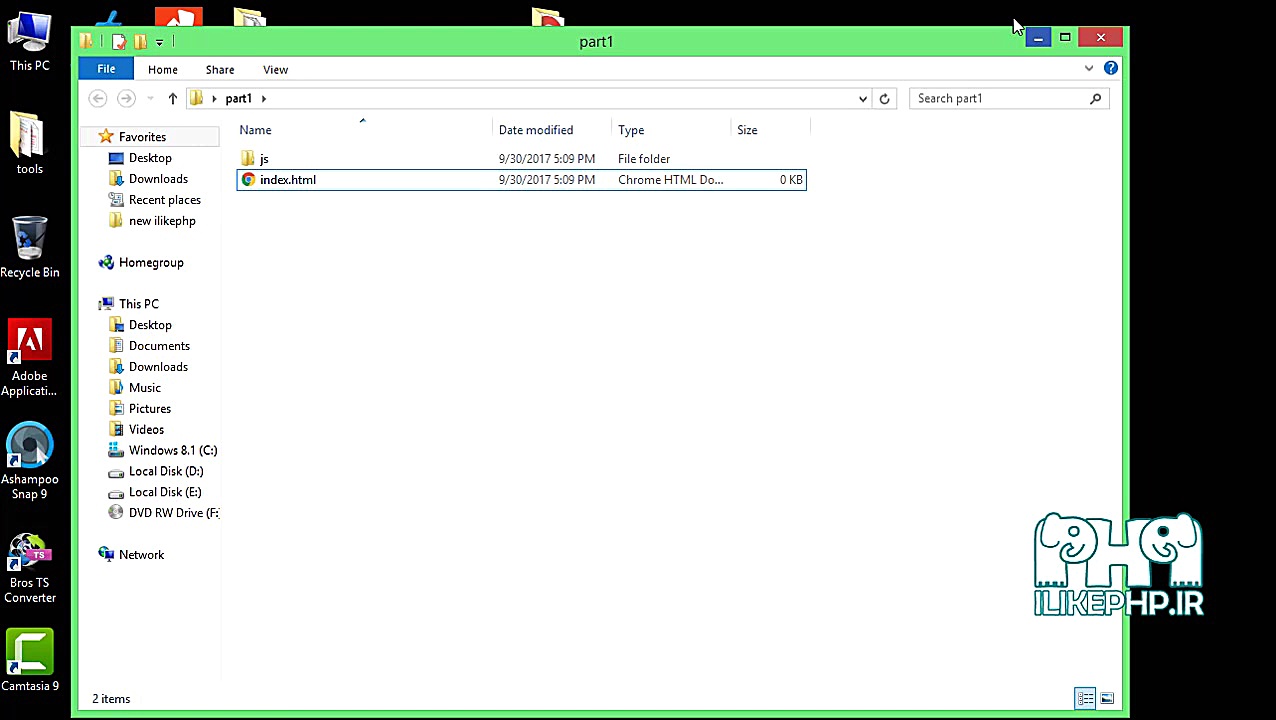1276x720 pixels.
Task: Expand the ribbon with the chevron
Action: coord(1089,68)
